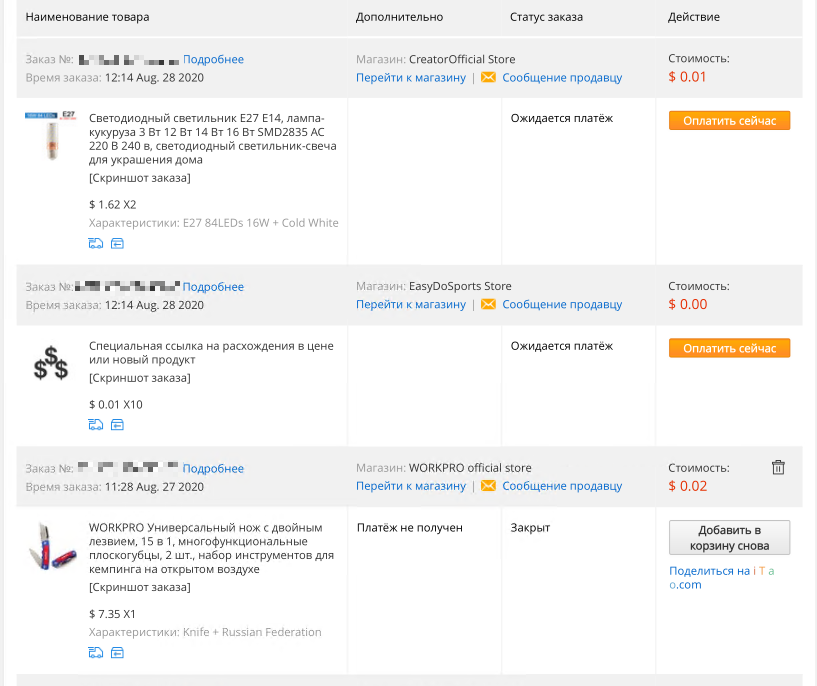Click card icon under WORKPRO knife item
Screen dimensions: 817x686
117,653
